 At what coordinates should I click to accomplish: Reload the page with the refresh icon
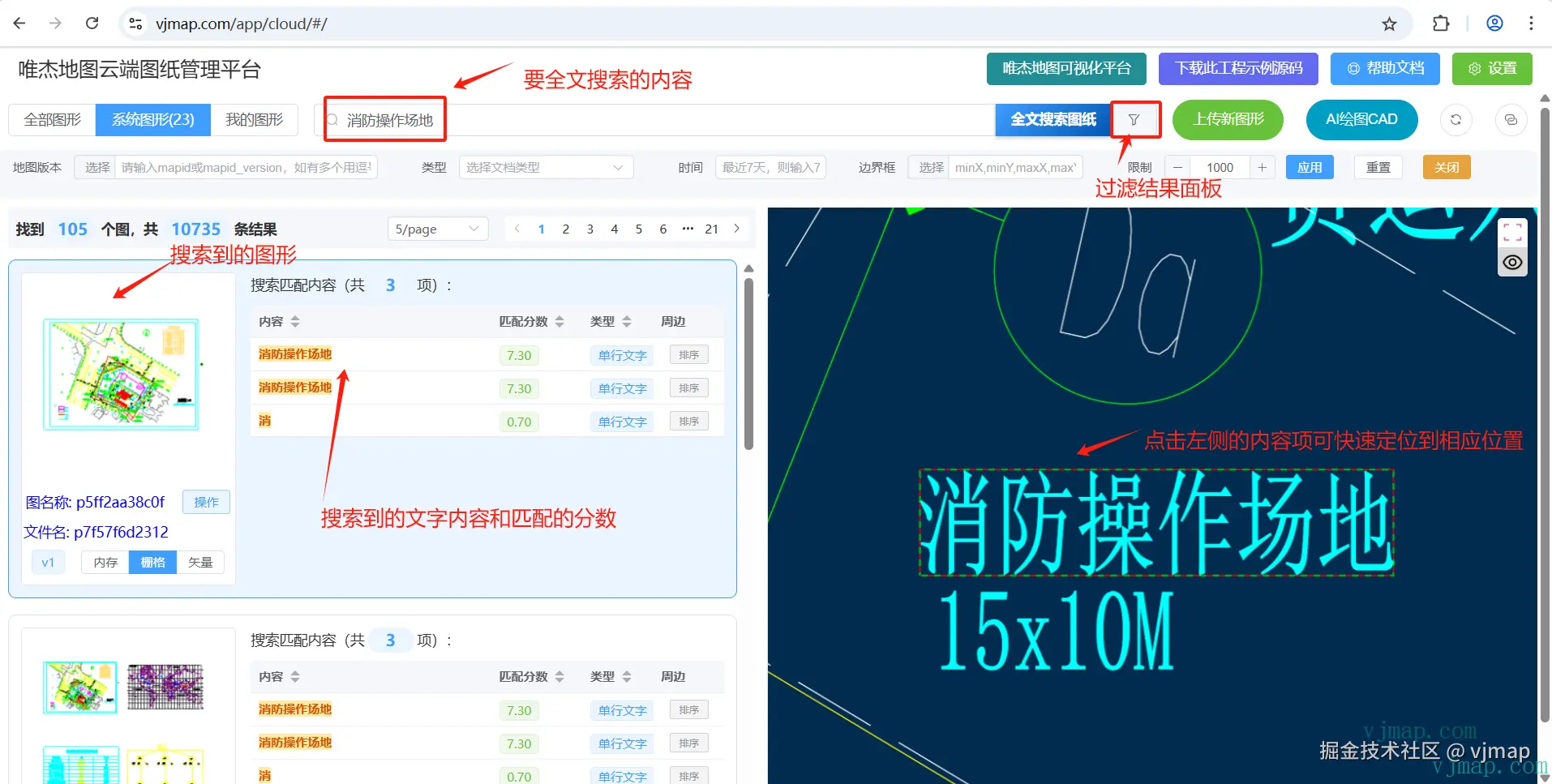tap(92, 24)
